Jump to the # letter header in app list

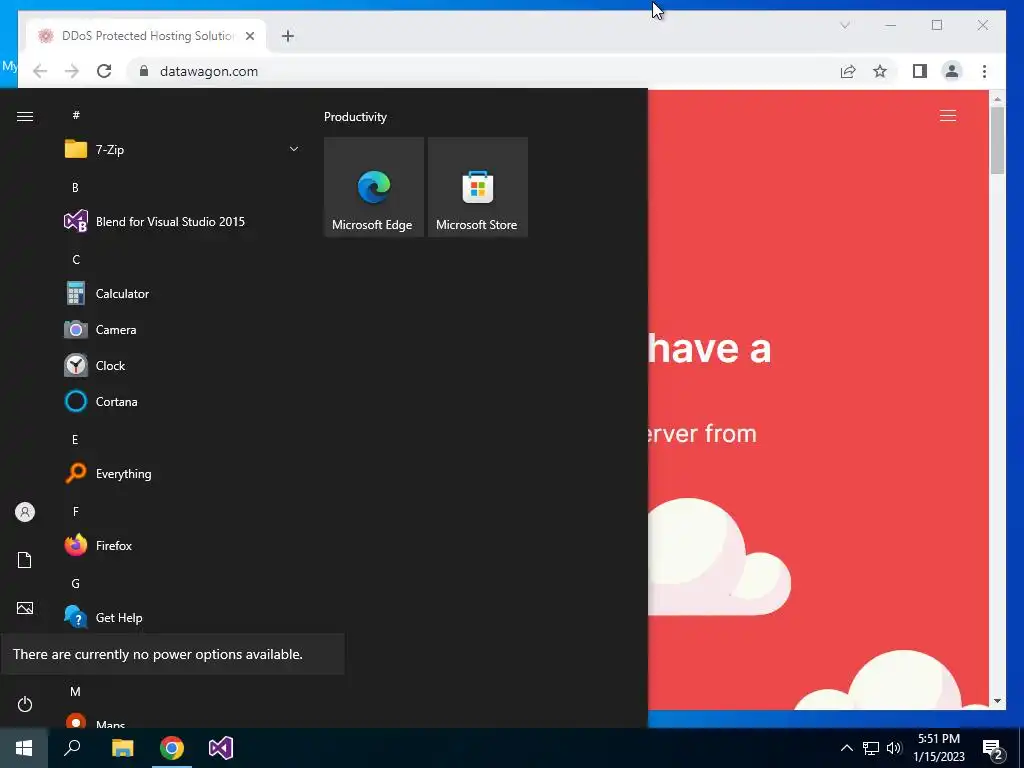(x=76, y=115)
